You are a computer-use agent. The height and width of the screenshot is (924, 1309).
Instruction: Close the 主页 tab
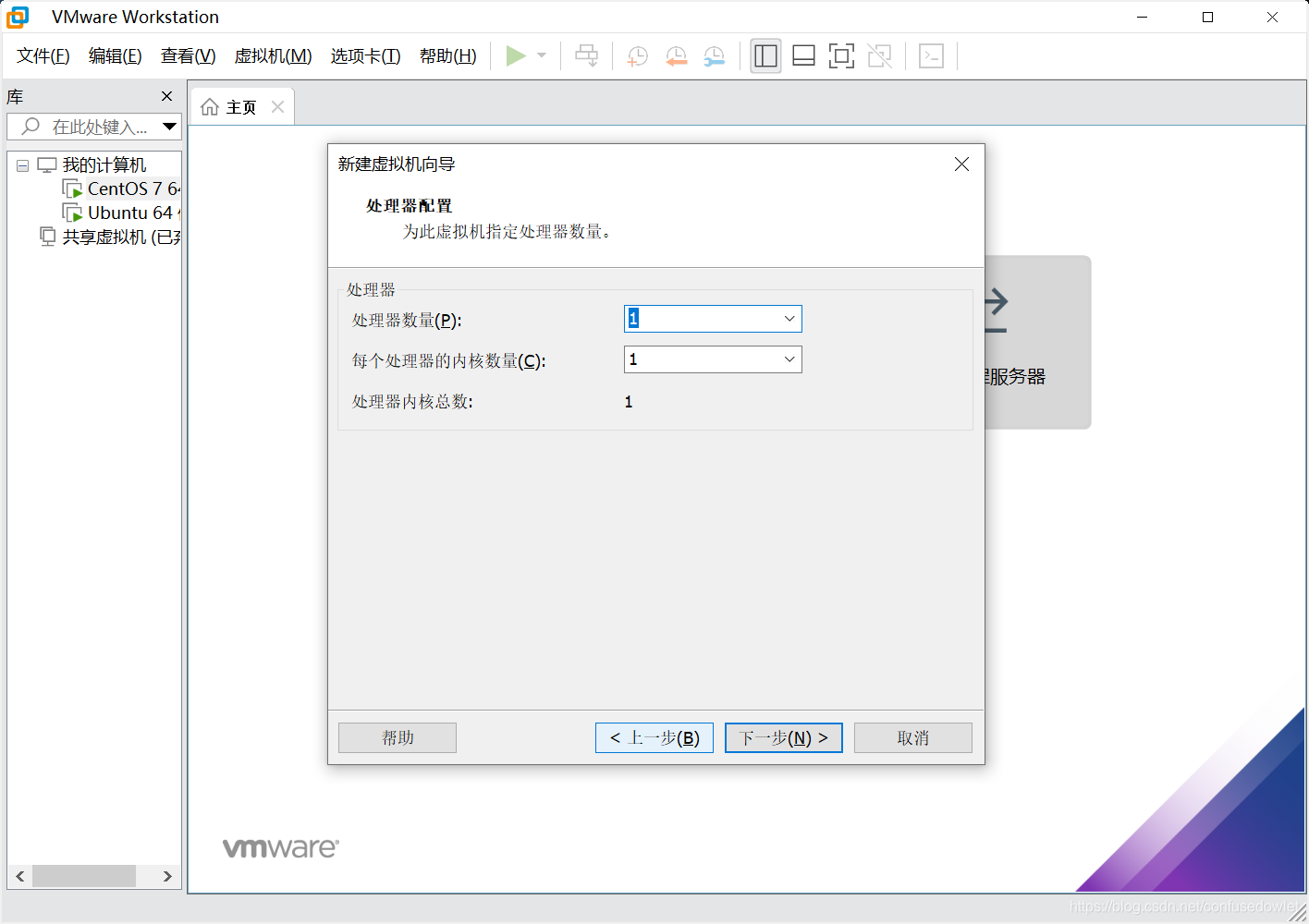(x=277, y=107)
